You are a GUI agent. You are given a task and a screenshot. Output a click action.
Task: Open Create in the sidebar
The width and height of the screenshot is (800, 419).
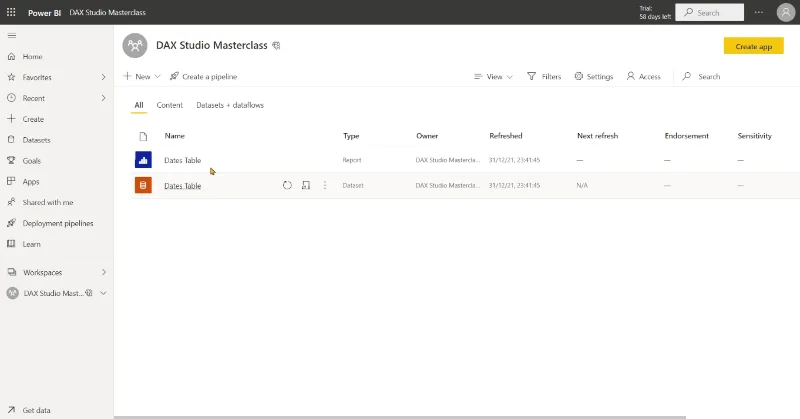point(33,119)
